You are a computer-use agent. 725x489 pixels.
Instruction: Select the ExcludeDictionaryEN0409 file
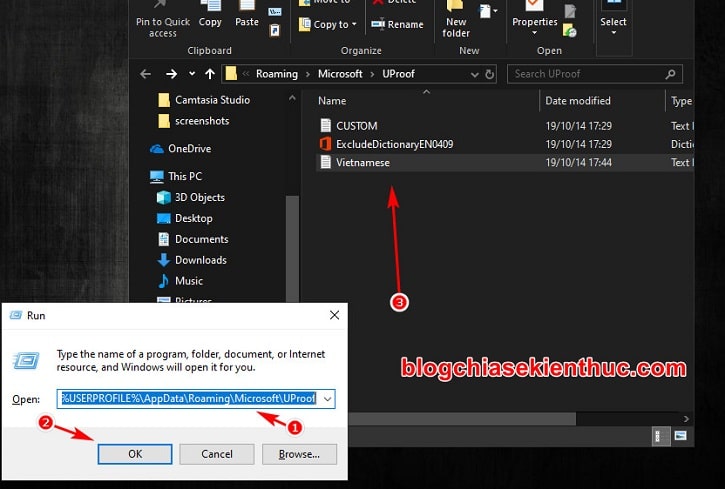click(505, 144)
